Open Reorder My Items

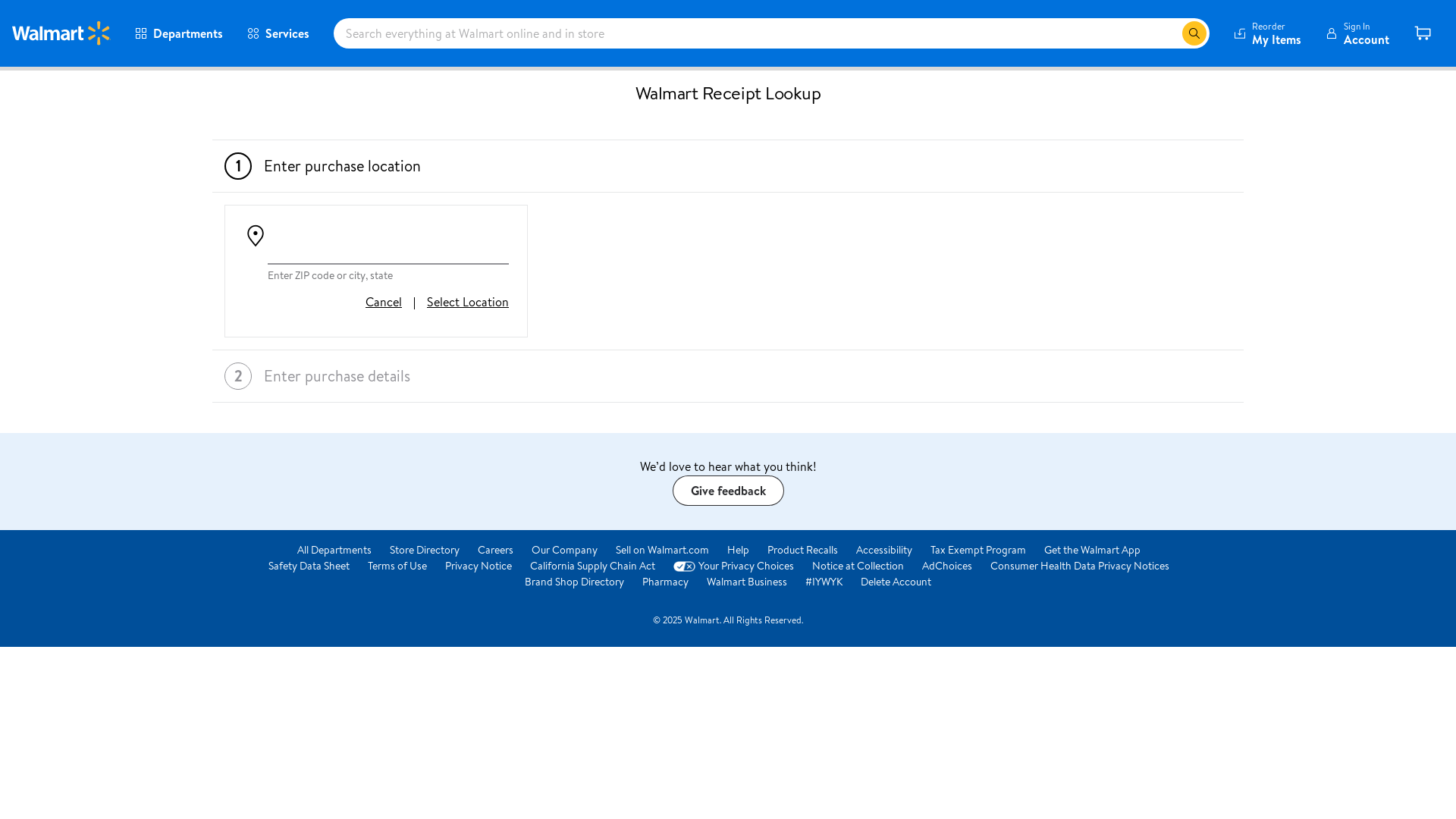click(x=1267, y=33)
